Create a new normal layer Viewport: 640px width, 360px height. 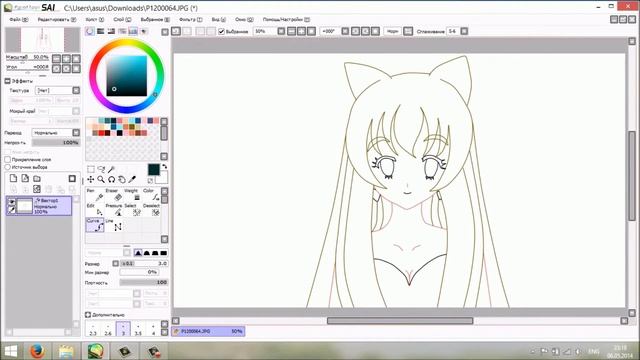(13, 178)
